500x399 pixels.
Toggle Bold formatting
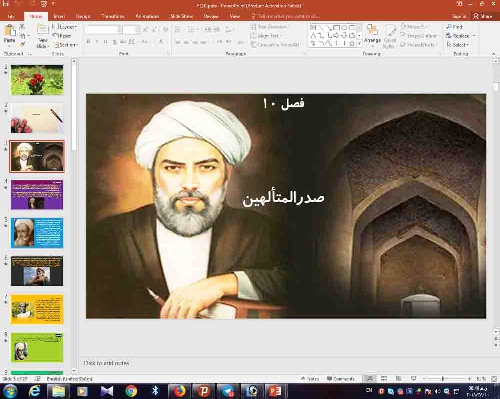tap(89, 42)
